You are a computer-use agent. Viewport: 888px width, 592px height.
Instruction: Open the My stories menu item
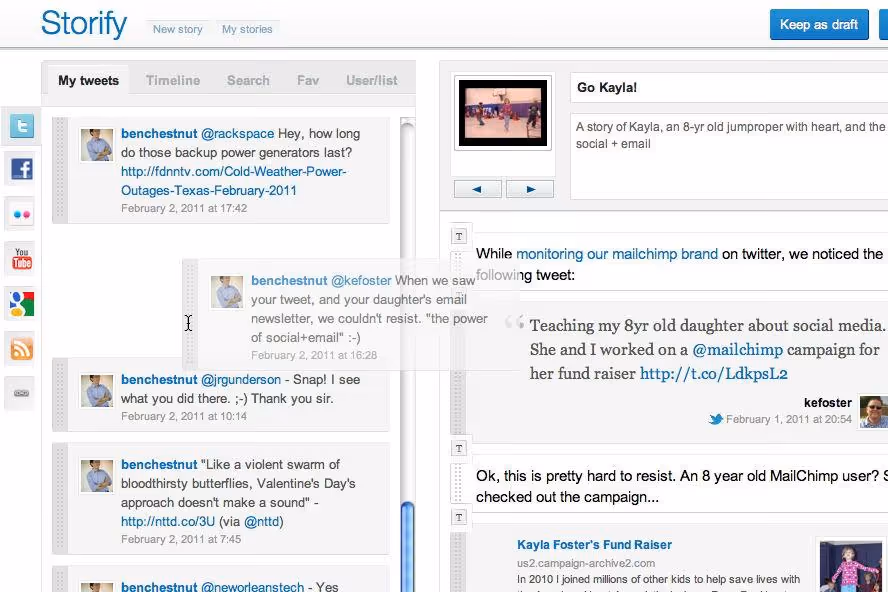[247, 29]
